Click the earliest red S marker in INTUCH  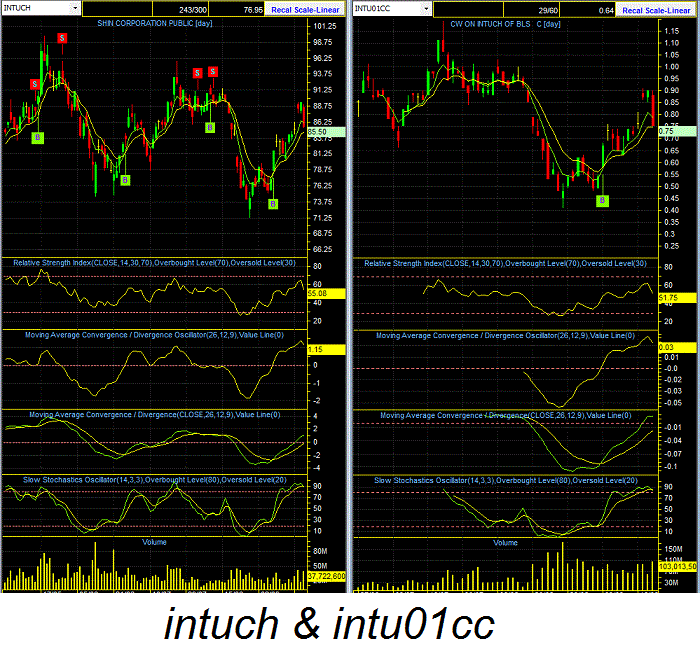(35, 84)
